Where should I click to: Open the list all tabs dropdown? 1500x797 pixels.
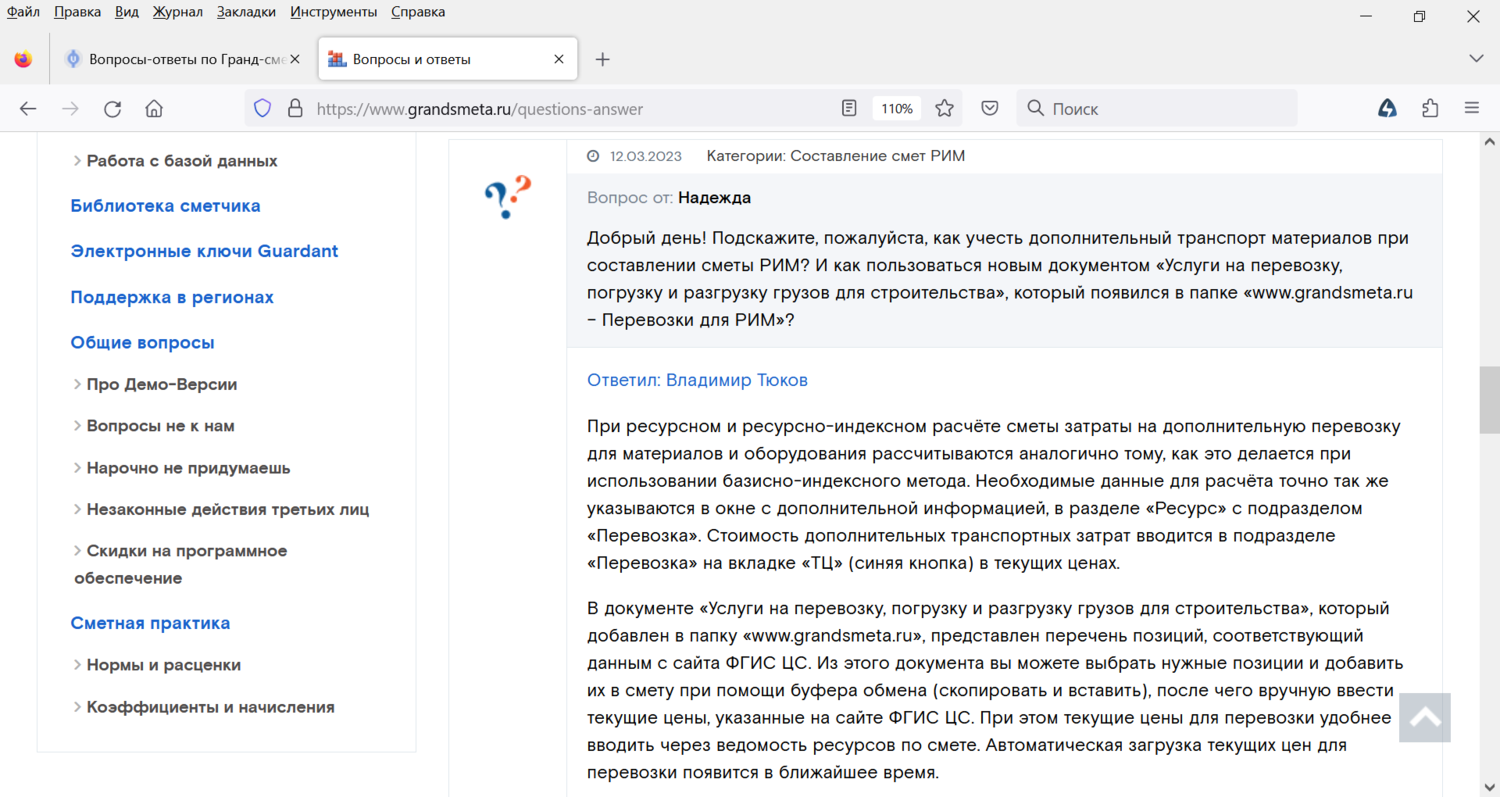click(1476, 59)
